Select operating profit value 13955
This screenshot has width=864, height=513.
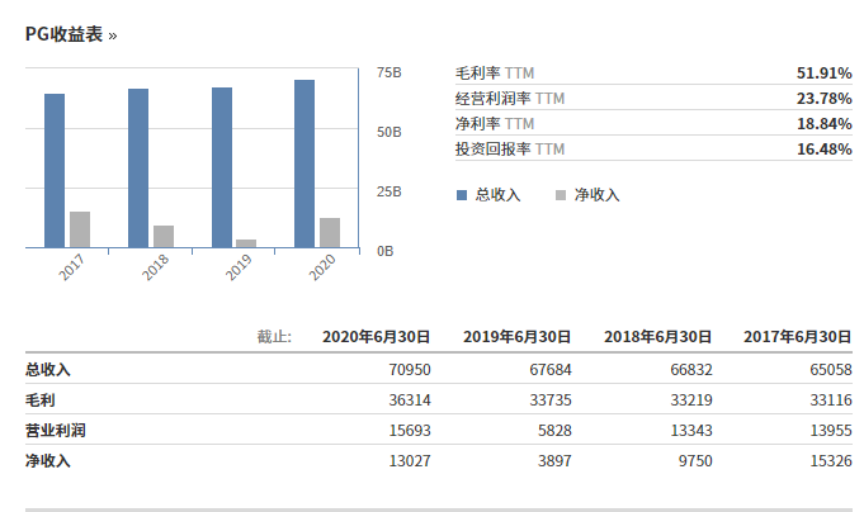pyautogui.click(x=831, y=430)
